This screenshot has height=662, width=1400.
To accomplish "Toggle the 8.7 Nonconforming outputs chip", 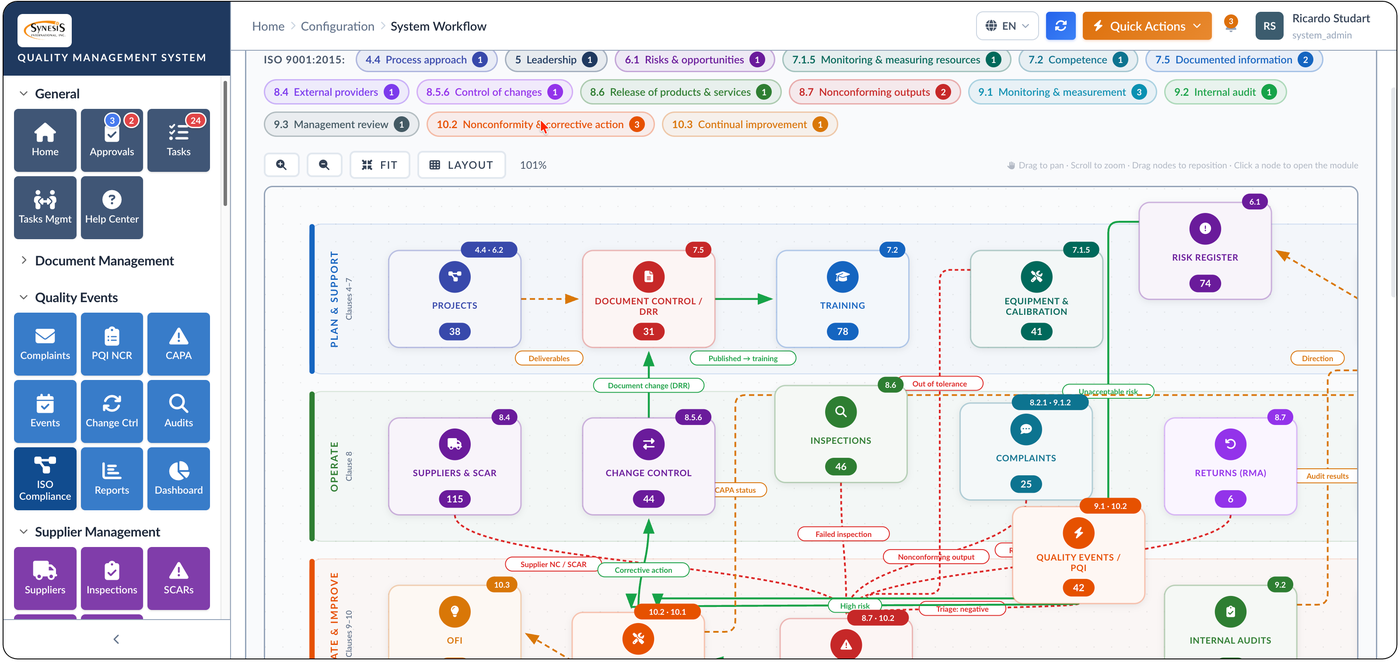I will point(874,92).
